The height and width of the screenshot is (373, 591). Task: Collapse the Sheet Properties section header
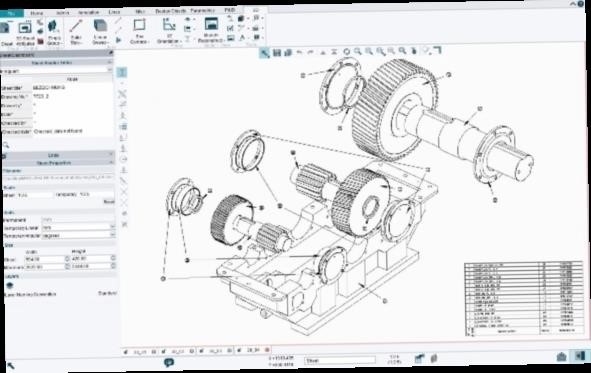click(x=57, y=163)
